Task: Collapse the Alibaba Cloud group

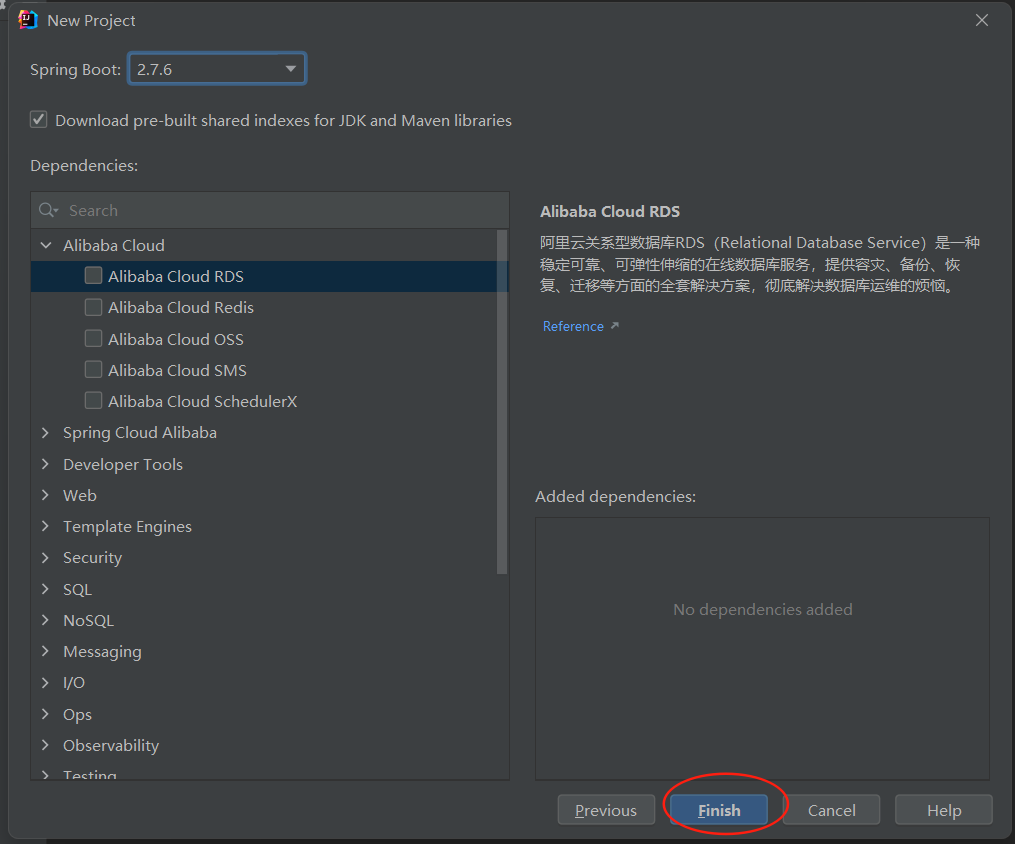Action: point(46,245)
